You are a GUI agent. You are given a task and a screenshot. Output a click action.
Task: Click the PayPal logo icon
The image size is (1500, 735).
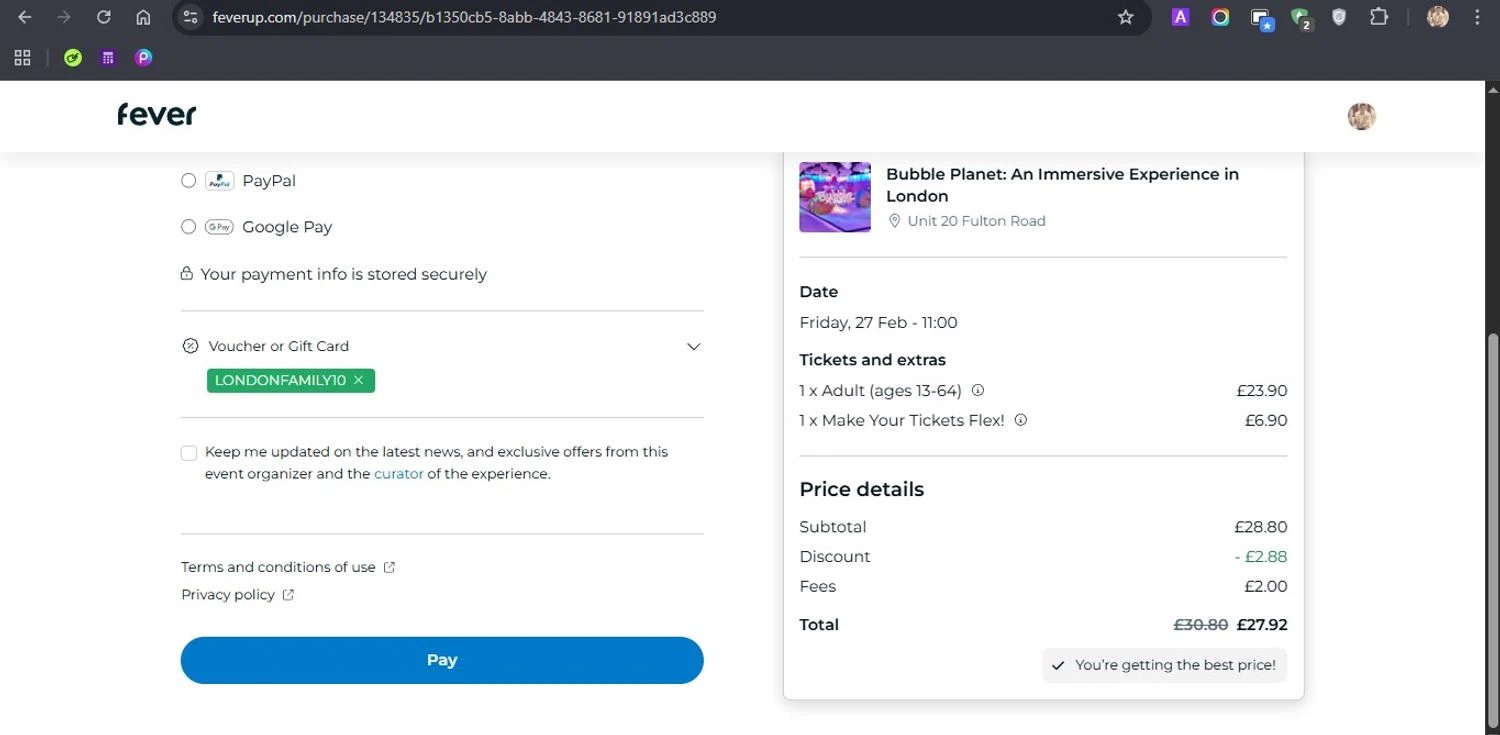[219, 181]
